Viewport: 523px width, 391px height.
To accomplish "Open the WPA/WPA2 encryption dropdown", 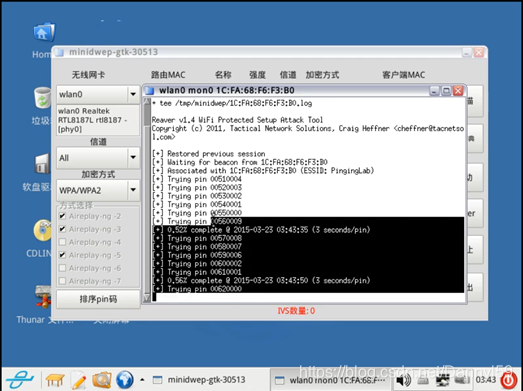I will tap(98, 190).
